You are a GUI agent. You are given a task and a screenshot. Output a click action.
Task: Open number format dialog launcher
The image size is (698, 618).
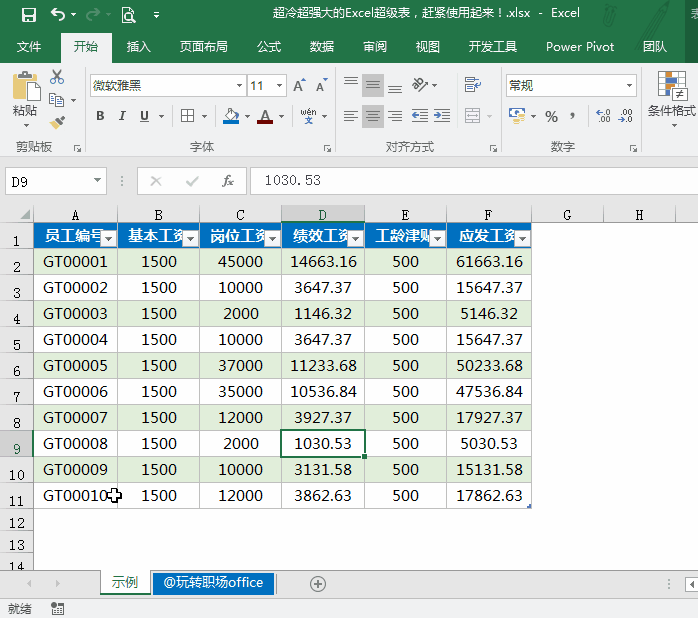click(633, 148)
